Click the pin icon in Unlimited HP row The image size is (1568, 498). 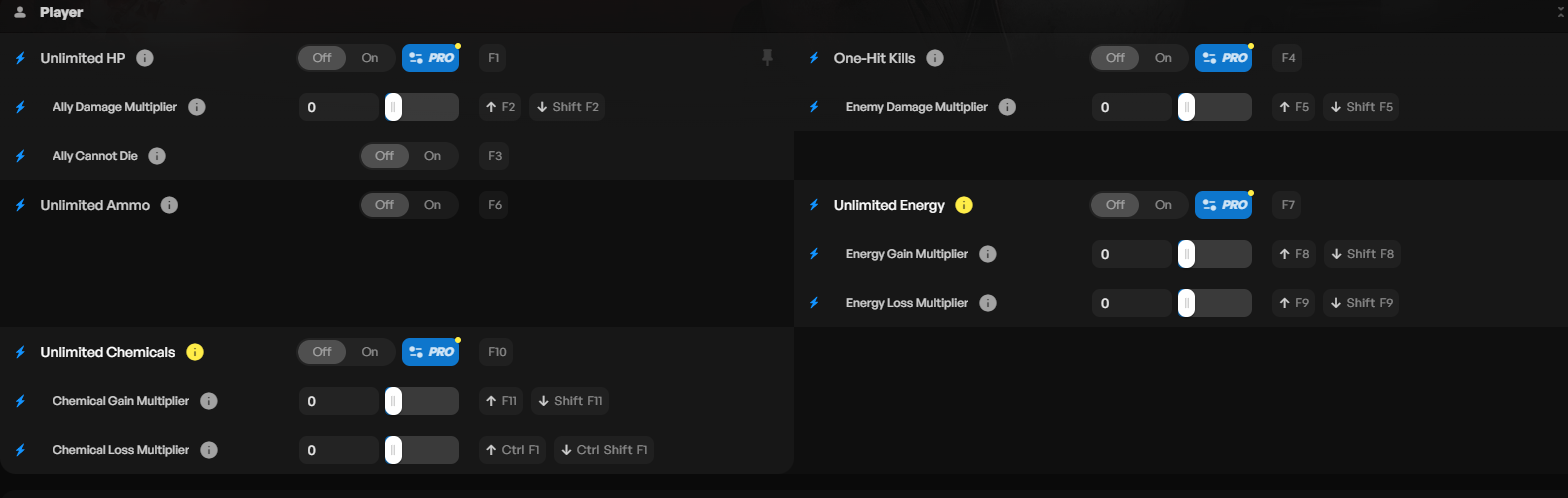pos(767,58)
